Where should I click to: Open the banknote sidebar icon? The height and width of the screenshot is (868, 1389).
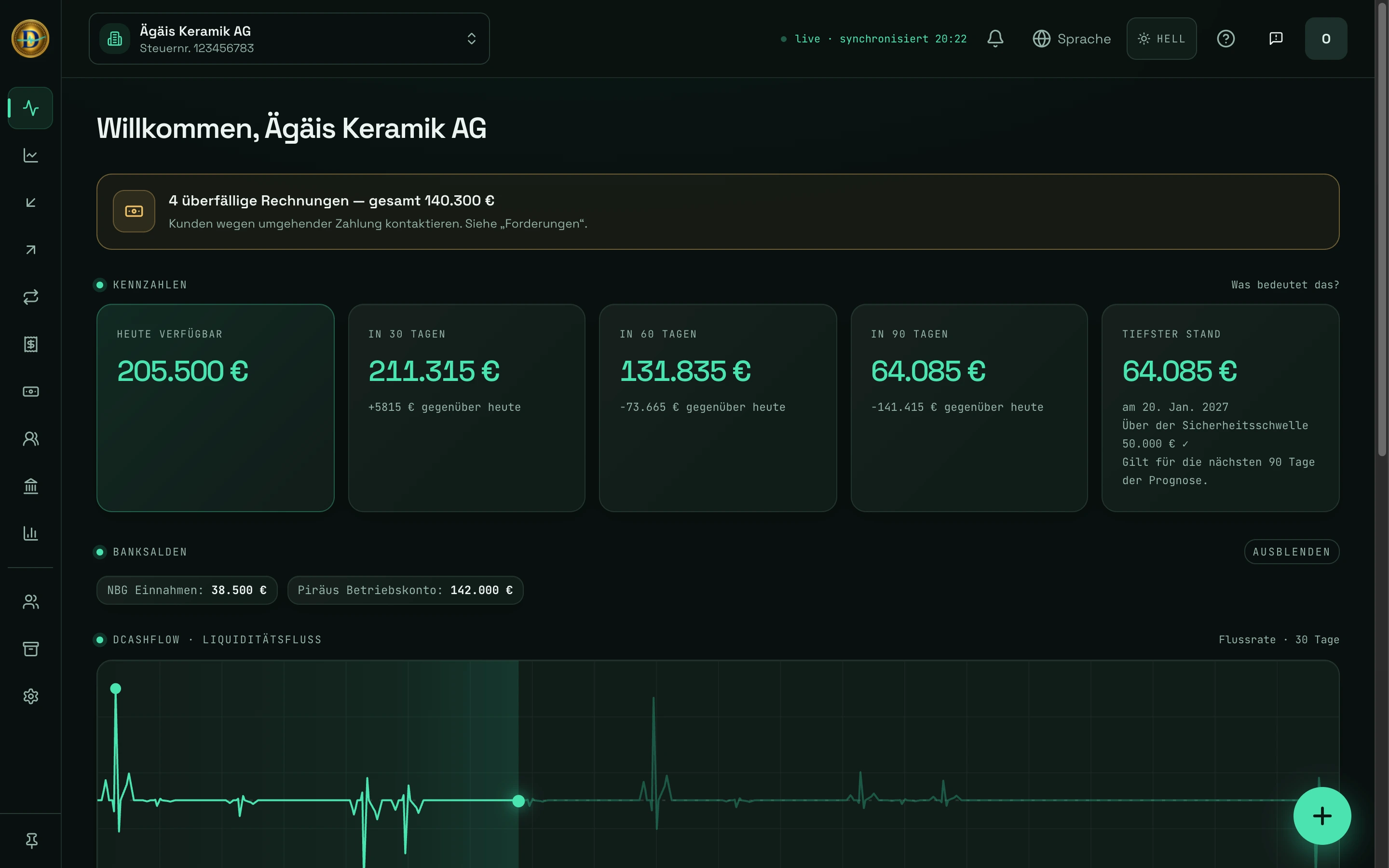(x=30, y=392)
